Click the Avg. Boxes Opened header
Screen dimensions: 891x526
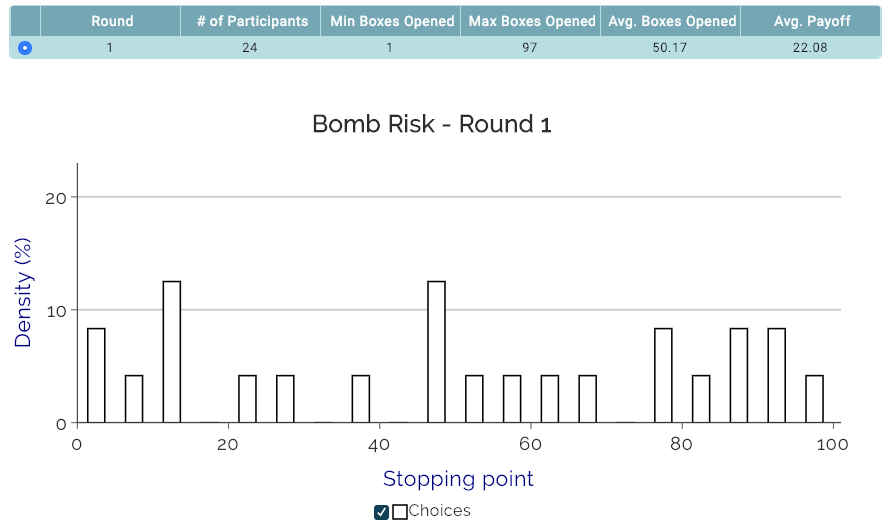pyautogui.click(x=672, y=22)
